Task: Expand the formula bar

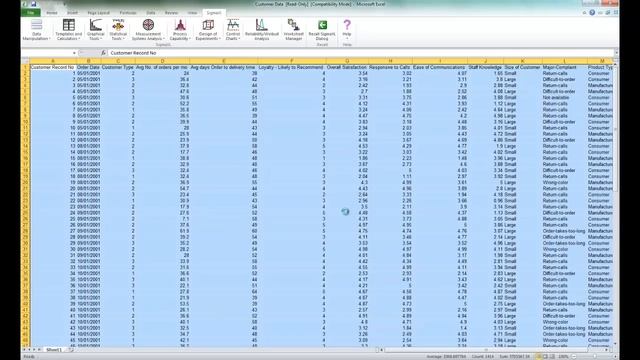Action: pos(616,53)
